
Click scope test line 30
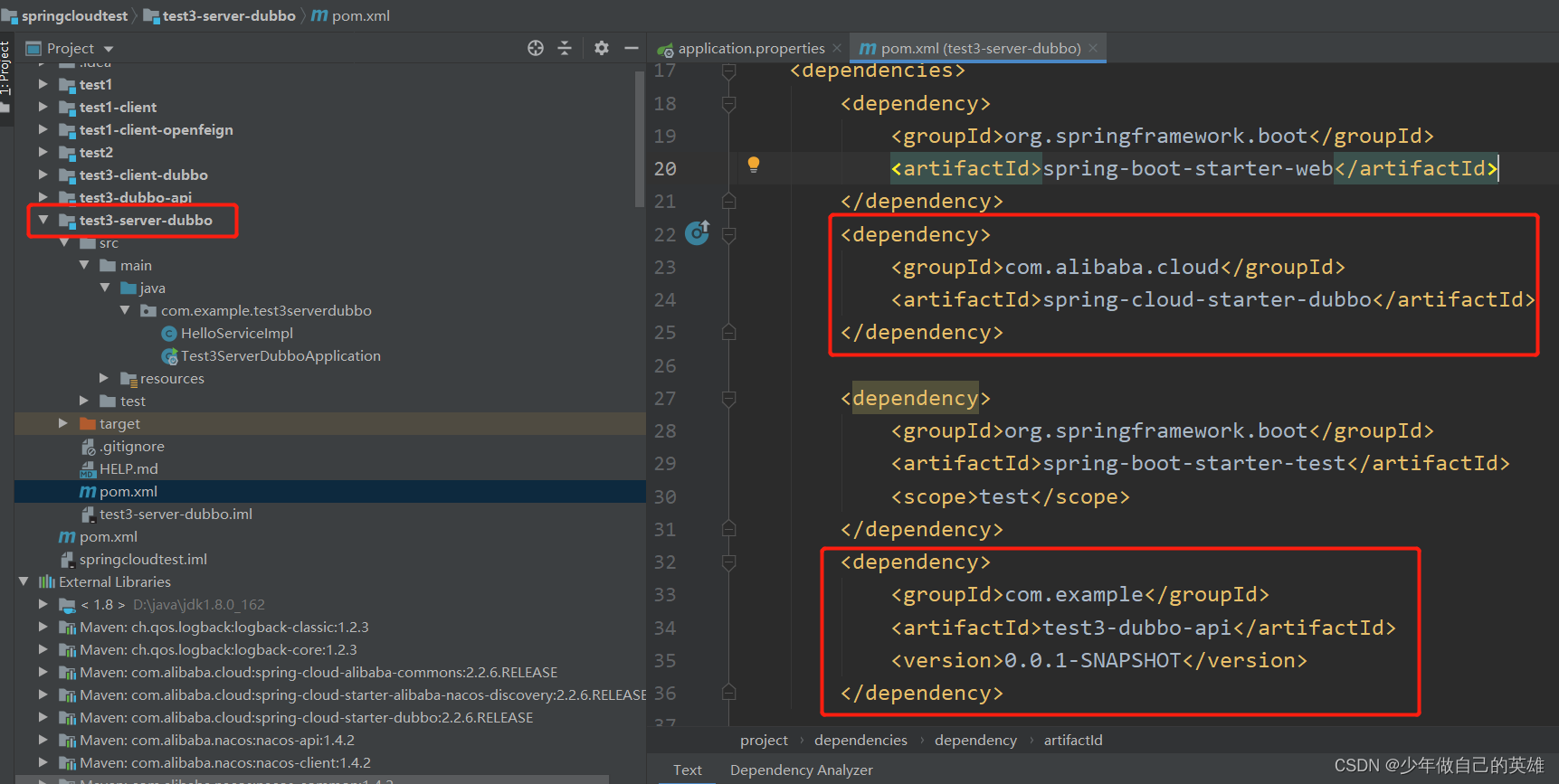[x=1010, y=496]
